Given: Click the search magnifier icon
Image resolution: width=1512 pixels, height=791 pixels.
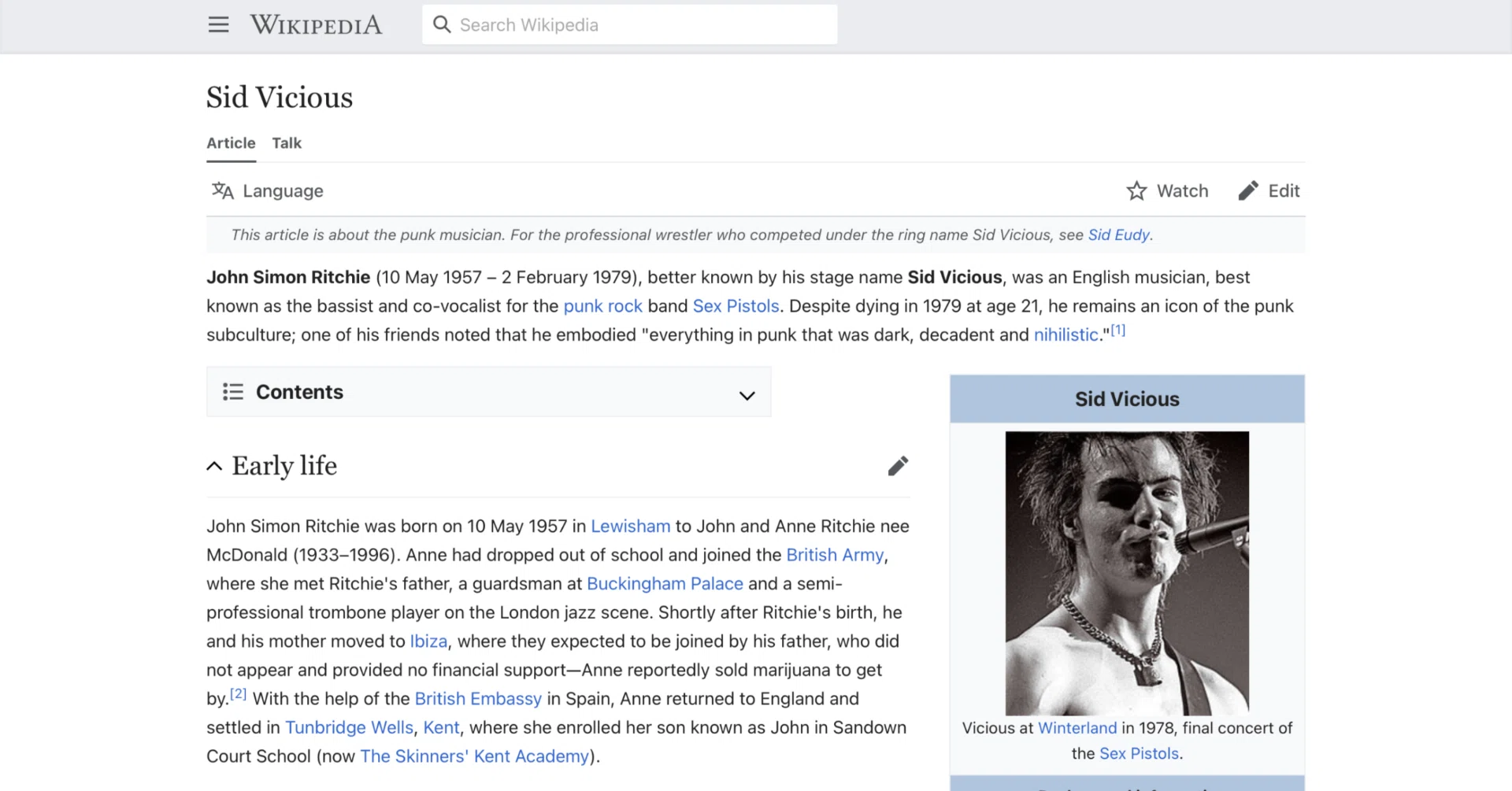Looking at the screenshot, I should pos(442,25).
